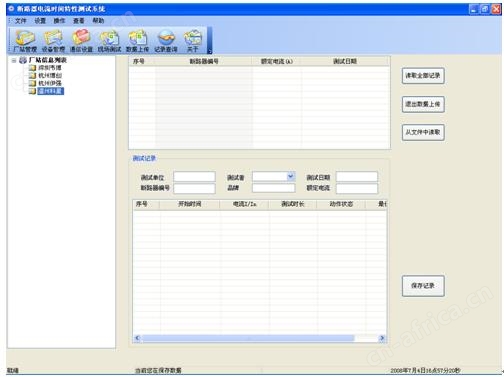The image size is (504, 377).
Task: Click the 测试单位 input field
Action: tap(194, 176)
